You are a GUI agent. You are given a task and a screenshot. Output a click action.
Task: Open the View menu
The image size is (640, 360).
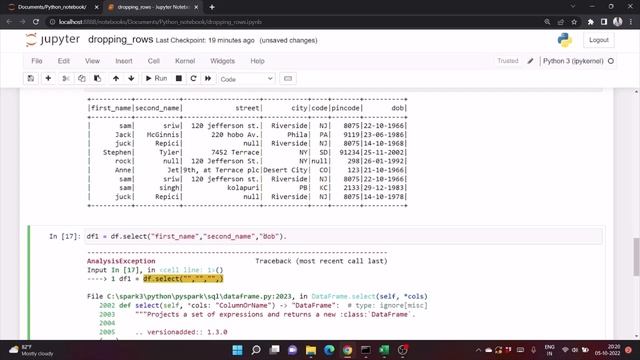click(92, 61)
